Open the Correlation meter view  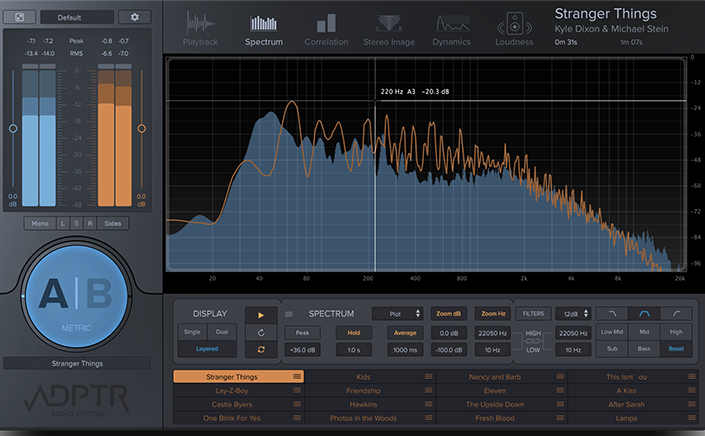click(326, 29)
